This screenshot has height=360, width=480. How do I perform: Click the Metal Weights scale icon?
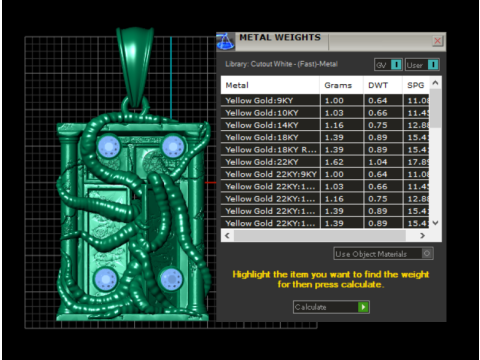[x=226, y=42]
